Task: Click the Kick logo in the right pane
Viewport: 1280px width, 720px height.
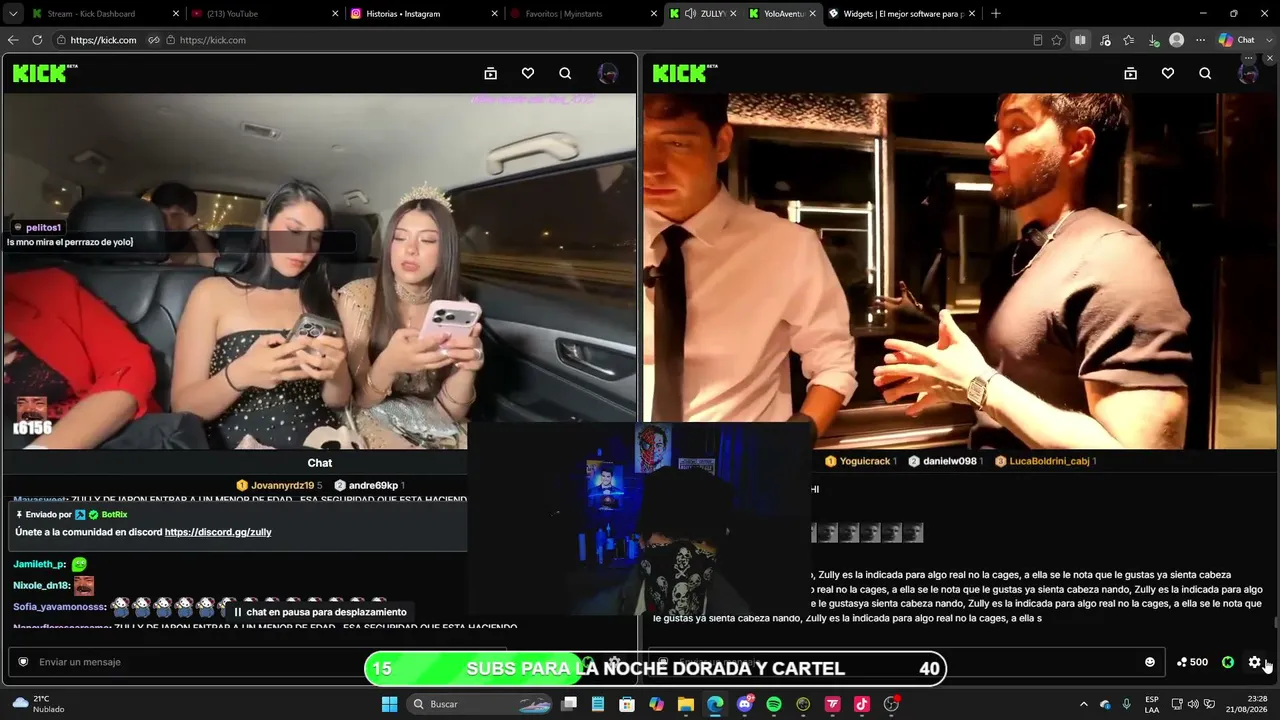Action: [x=685, y=73]
